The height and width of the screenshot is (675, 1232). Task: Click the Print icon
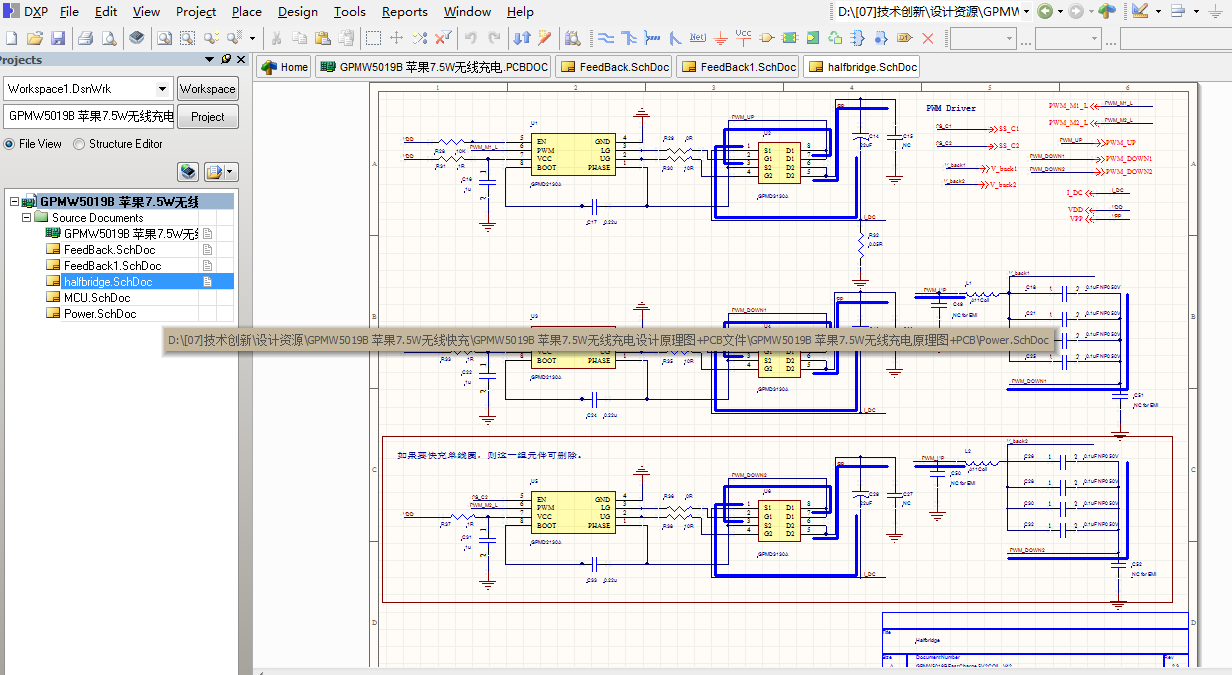85,38
